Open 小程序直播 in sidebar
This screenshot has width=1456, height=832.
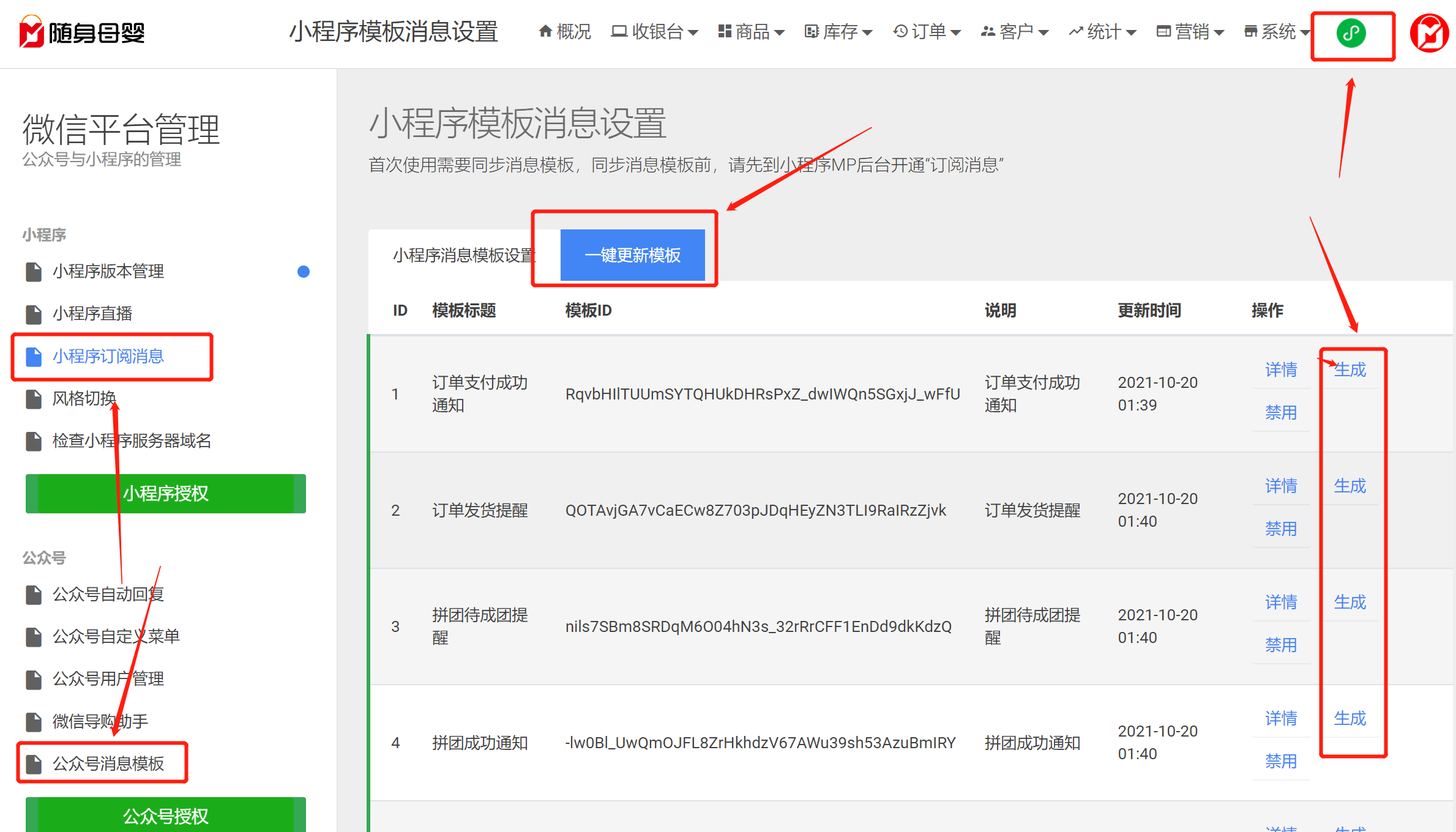(79, 313)
